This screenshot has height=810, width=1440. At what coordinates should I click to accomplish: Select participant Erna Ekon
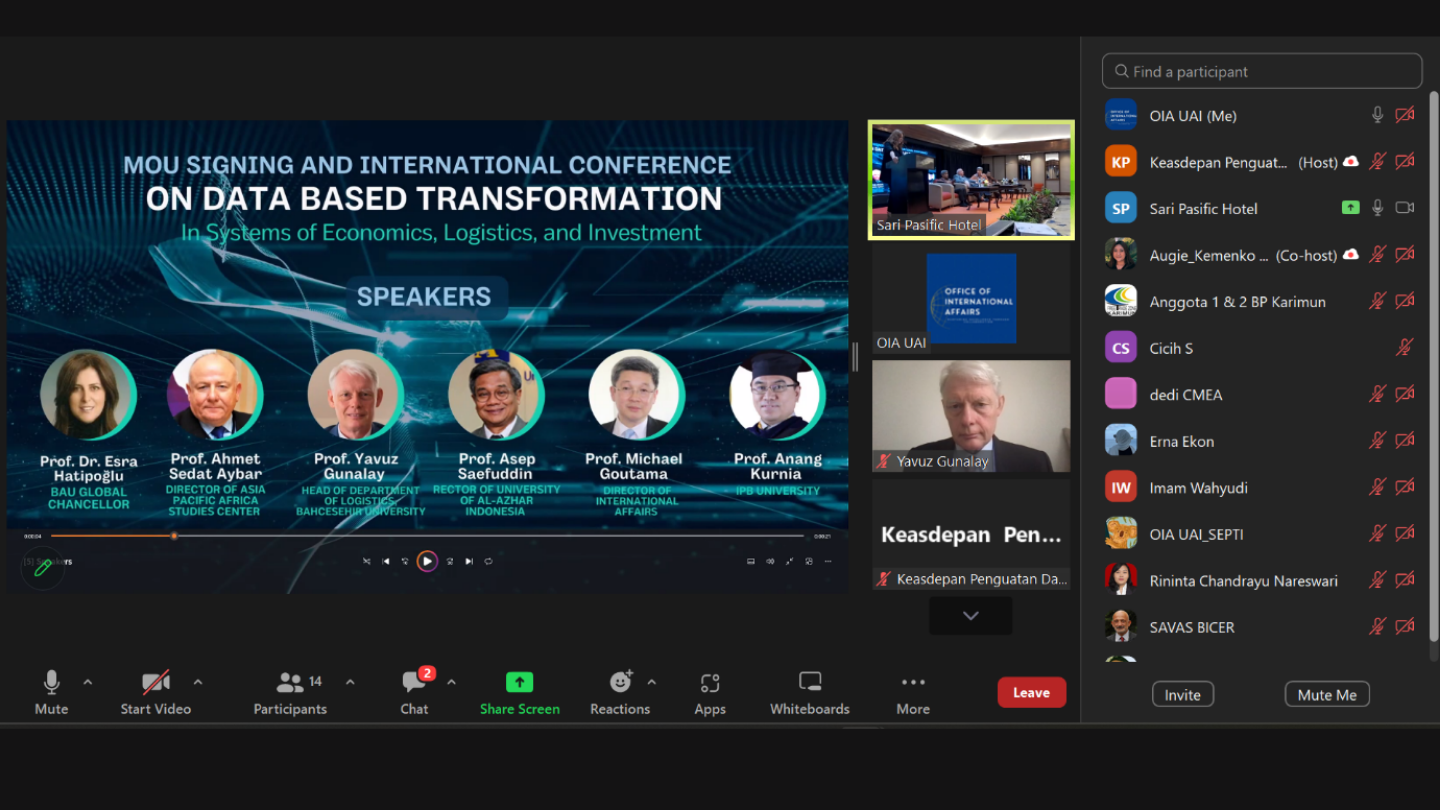coord(1264,441)
